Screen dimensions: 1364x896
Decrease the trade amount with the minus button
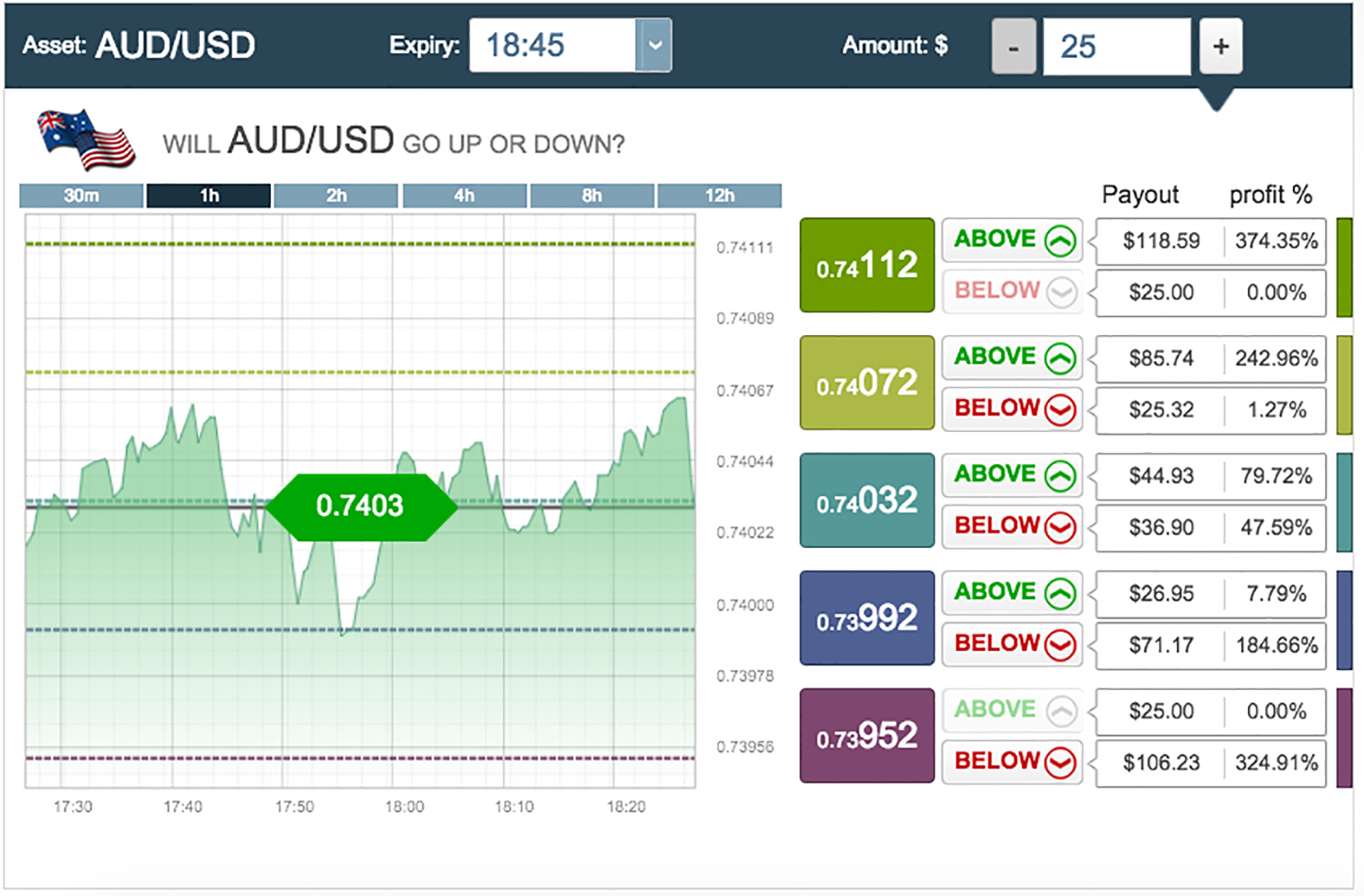click(1014, 46)
